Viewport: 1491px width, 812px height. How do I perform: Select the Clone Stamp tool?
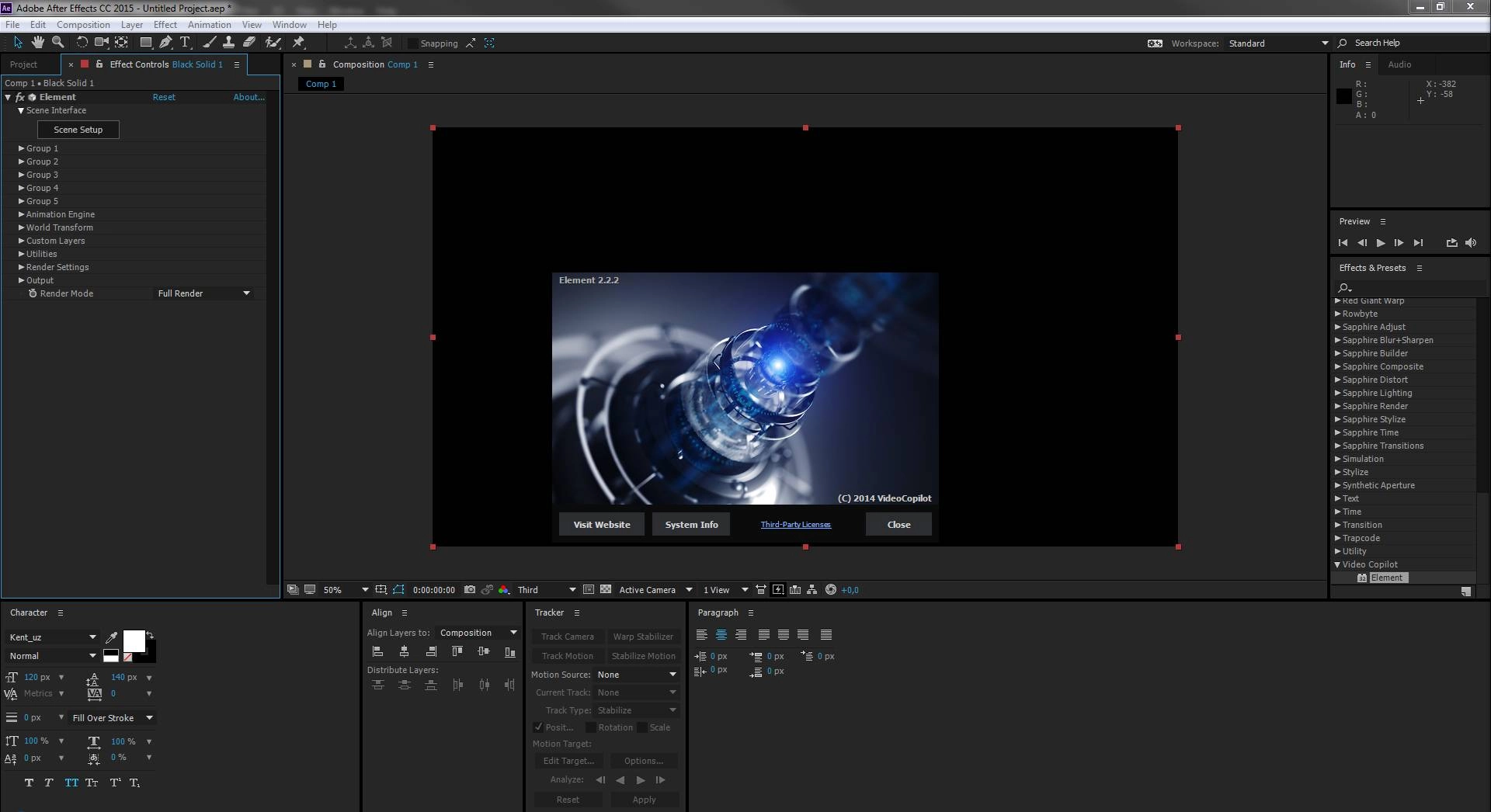pos(229,43)
